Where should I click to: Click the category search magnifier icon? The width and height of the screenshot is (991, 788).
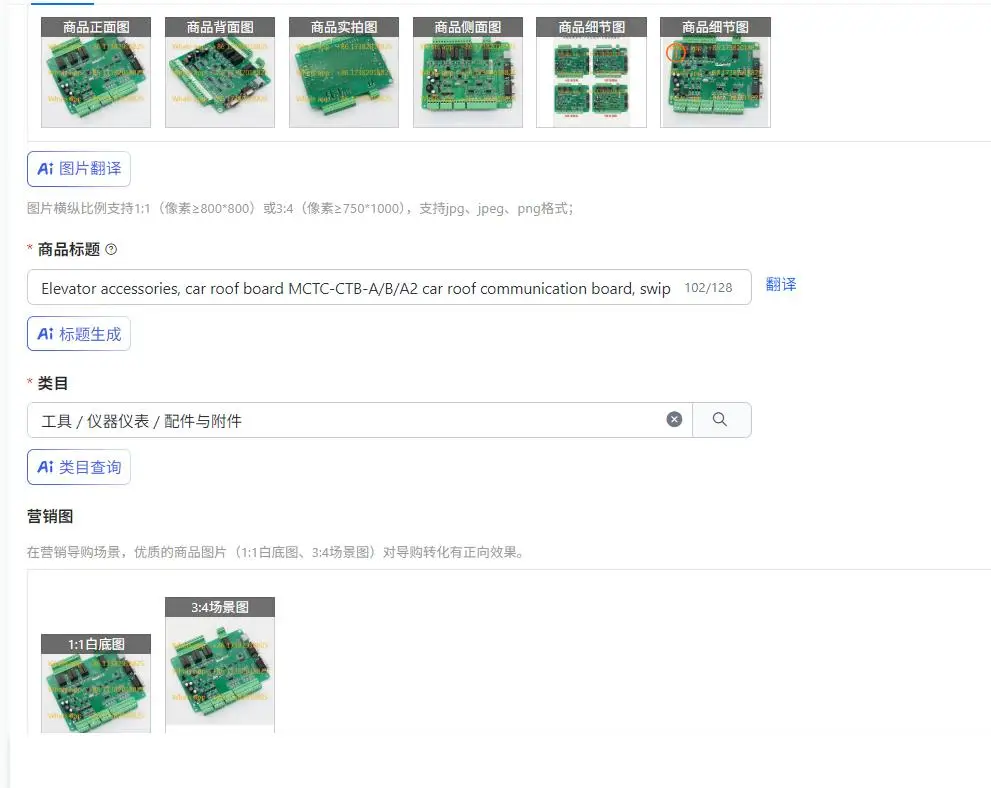[x=720, y=420]
